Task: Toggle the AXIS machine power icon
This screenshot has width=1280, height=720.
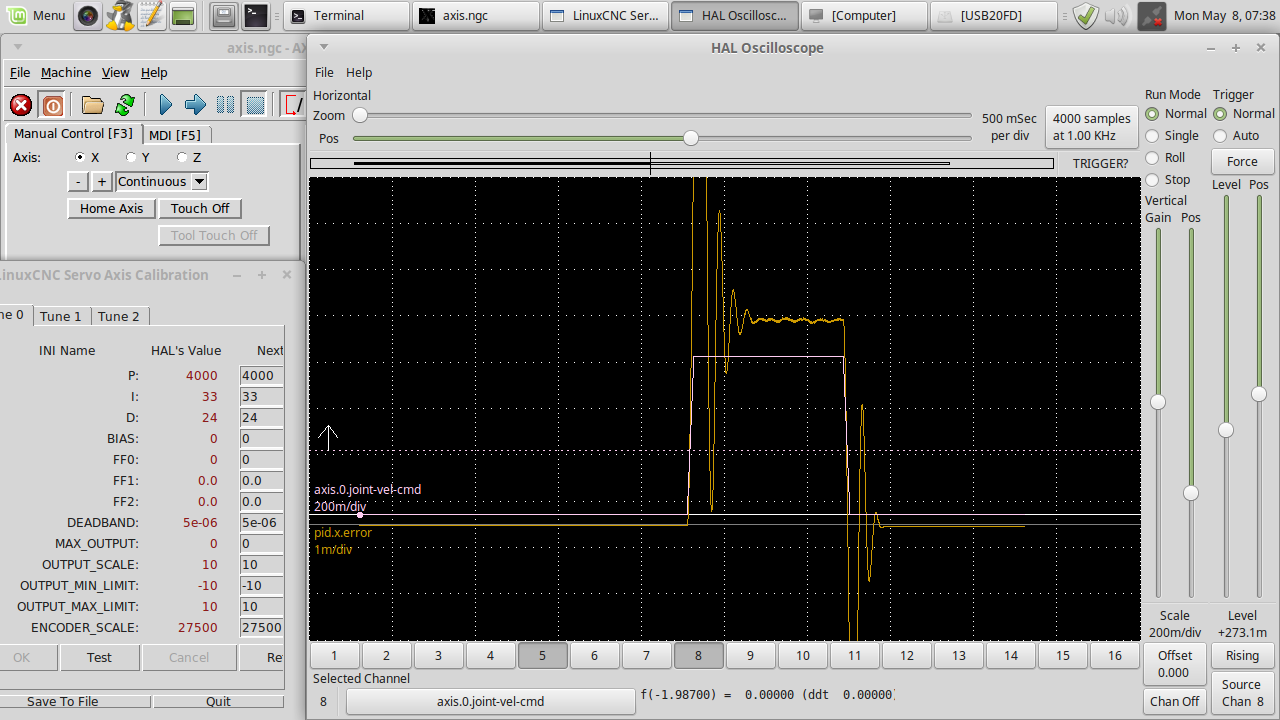Action: click(53, 105)
